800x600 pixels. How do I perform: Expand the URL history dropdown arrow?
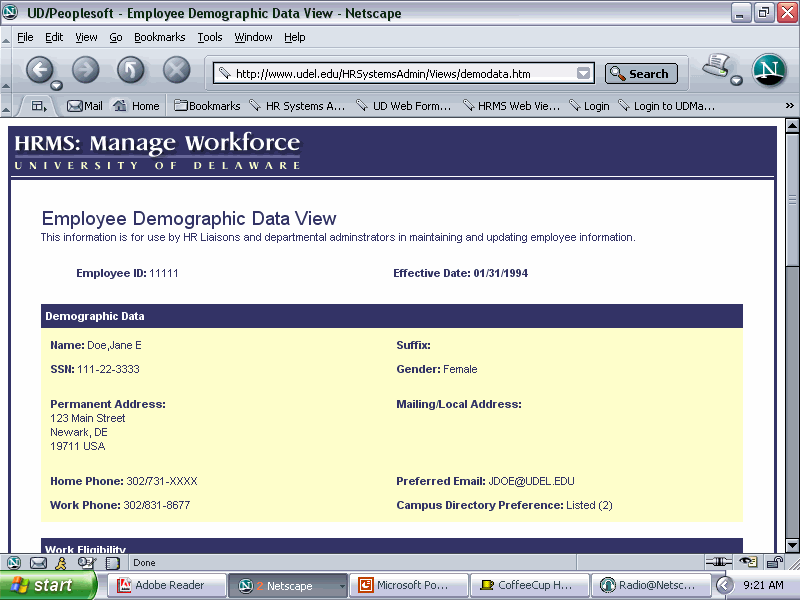click(x=584, y=74)
